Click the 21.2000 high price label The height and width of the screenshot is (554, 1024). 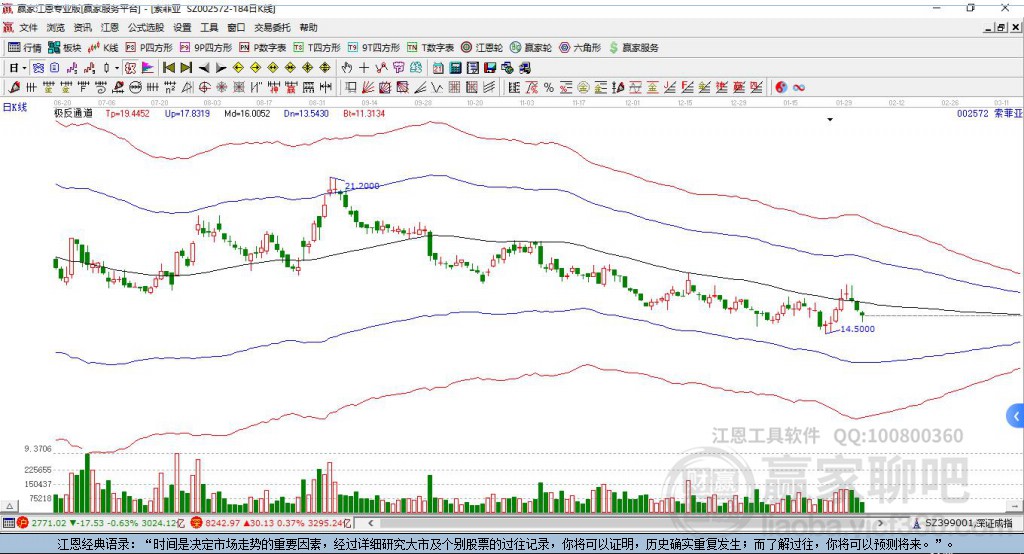[x=362, y=186]
